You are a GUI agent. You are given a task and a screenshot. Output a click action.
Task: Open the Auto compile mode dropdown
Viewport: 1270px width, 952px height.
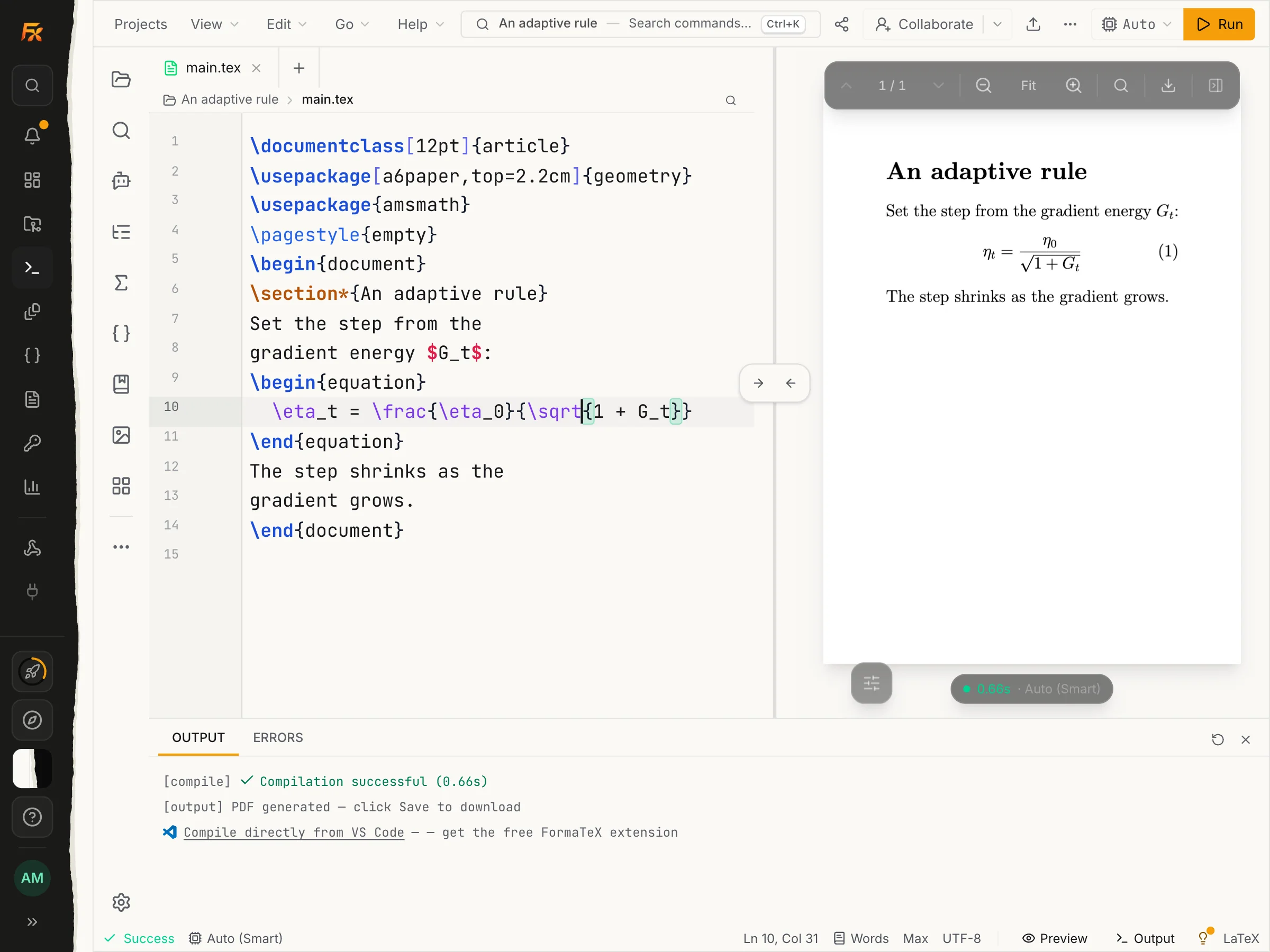1136,24
